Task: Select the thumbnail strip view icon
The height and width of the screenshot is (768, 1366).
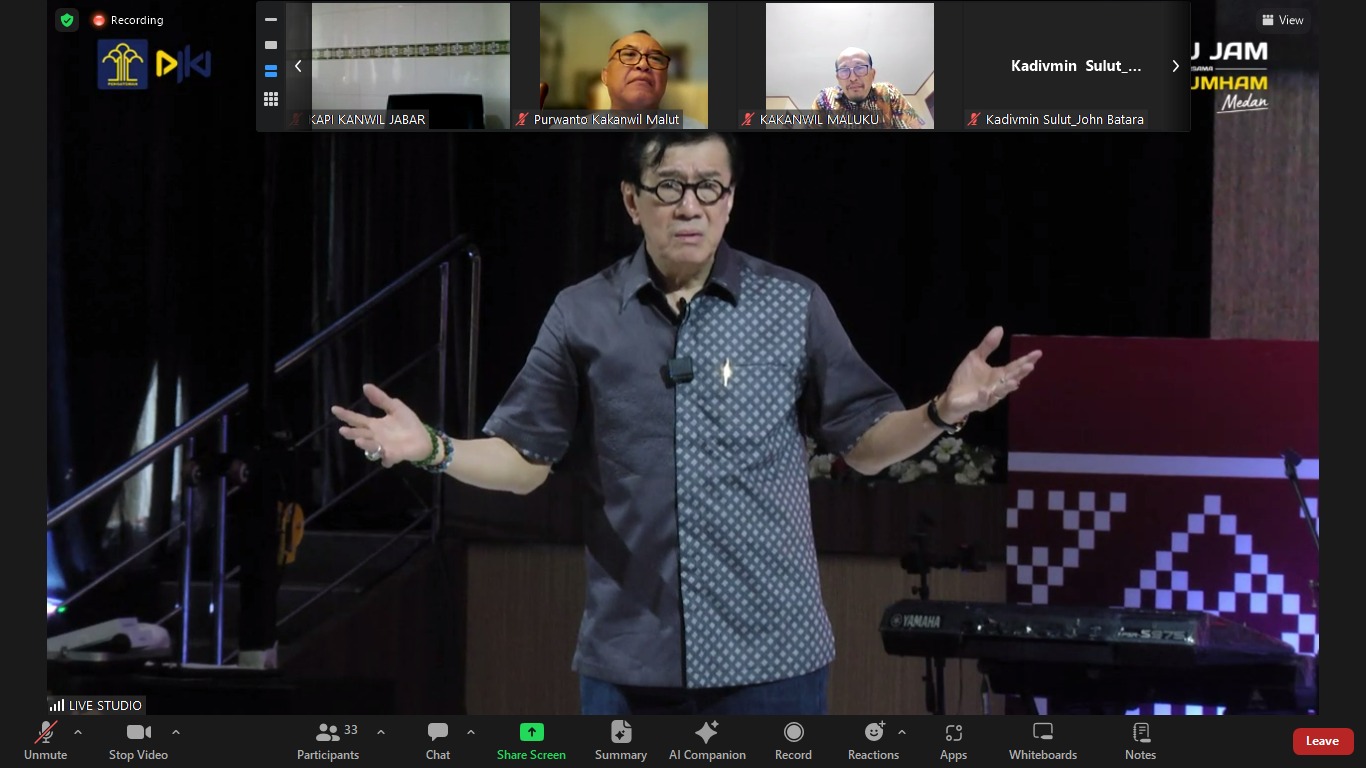Action: click(x=271, y=71)
